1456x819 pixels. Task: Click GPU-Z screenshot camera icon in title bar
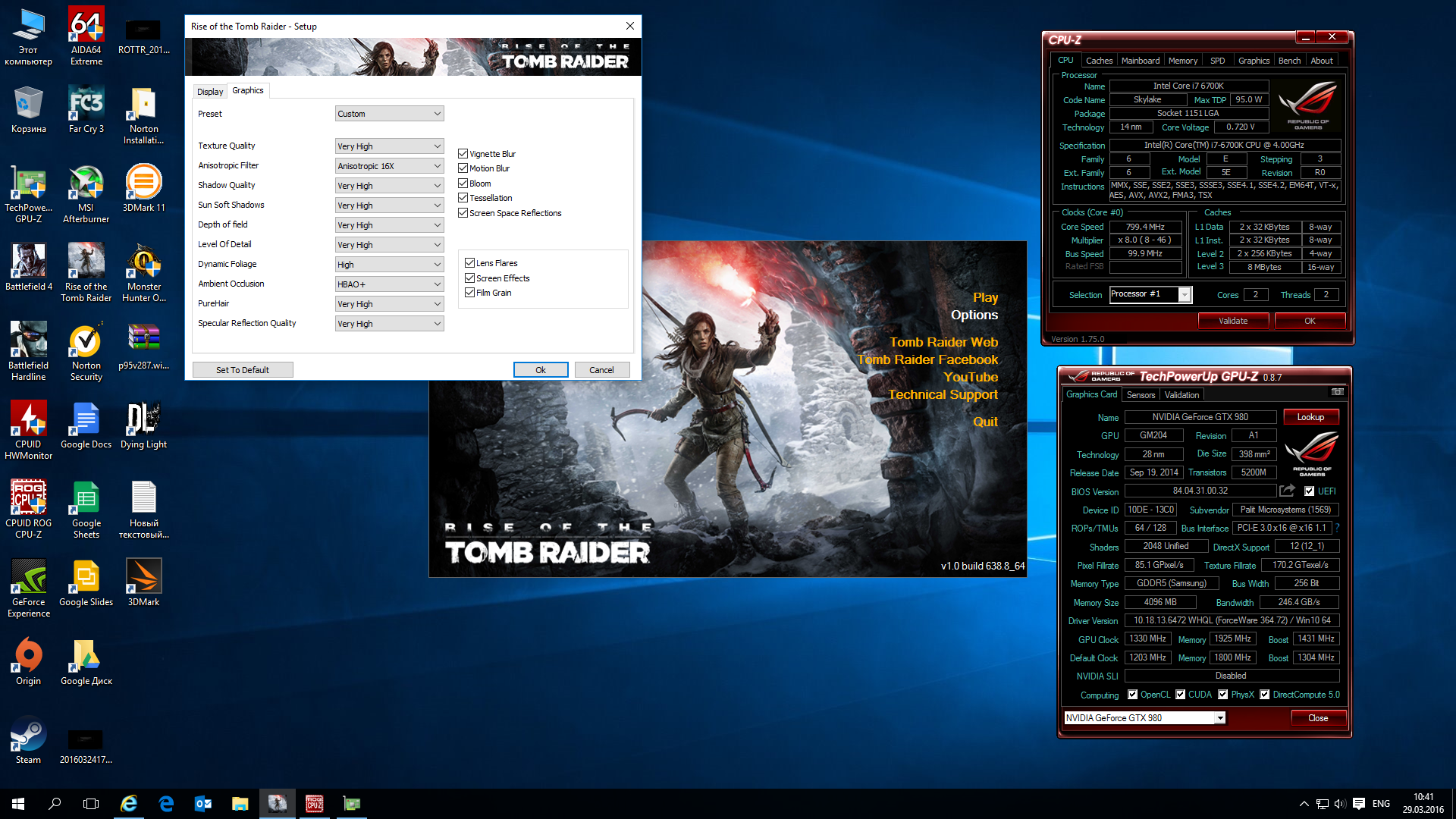(1338, 392)
